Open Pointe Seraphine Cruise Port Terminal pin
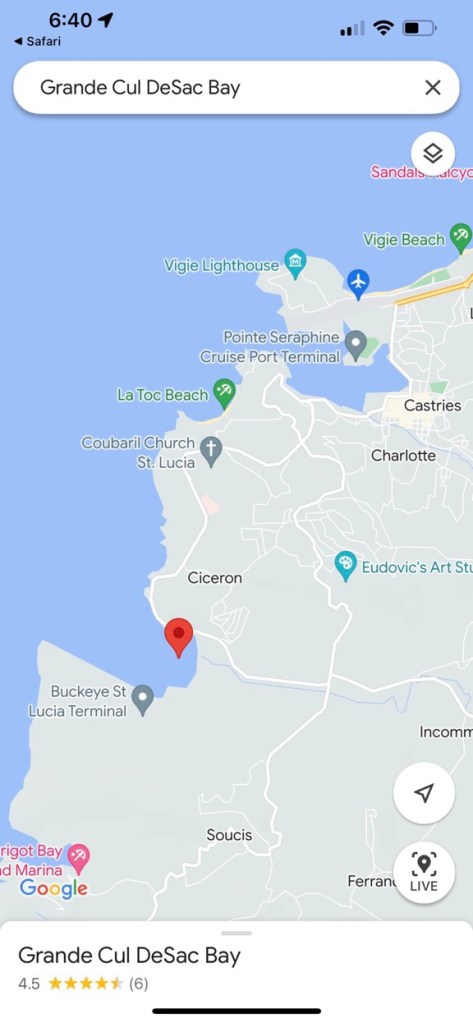Image resolution: width=473 pixels, height=1023 pixels. point(356,344)
